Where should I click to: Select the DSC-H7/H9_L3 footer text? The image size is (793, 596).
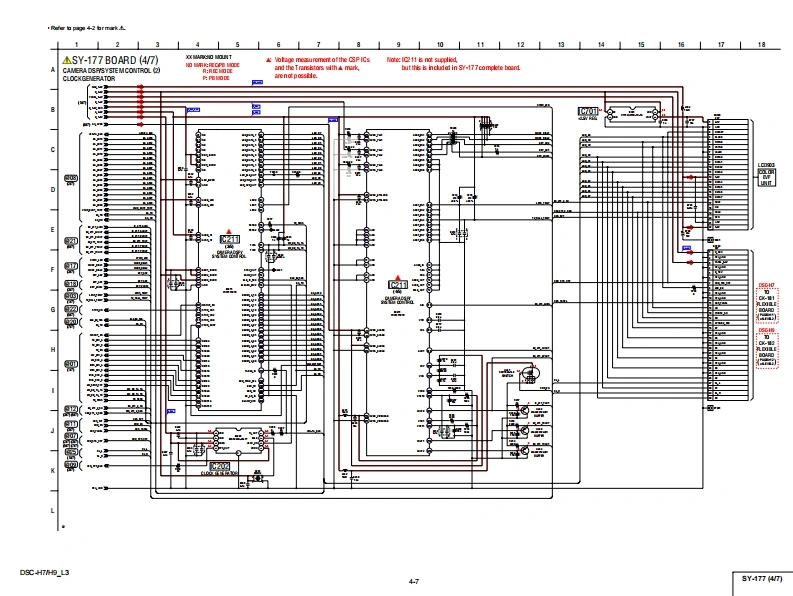pyautogui.click(x=44, y=571)
